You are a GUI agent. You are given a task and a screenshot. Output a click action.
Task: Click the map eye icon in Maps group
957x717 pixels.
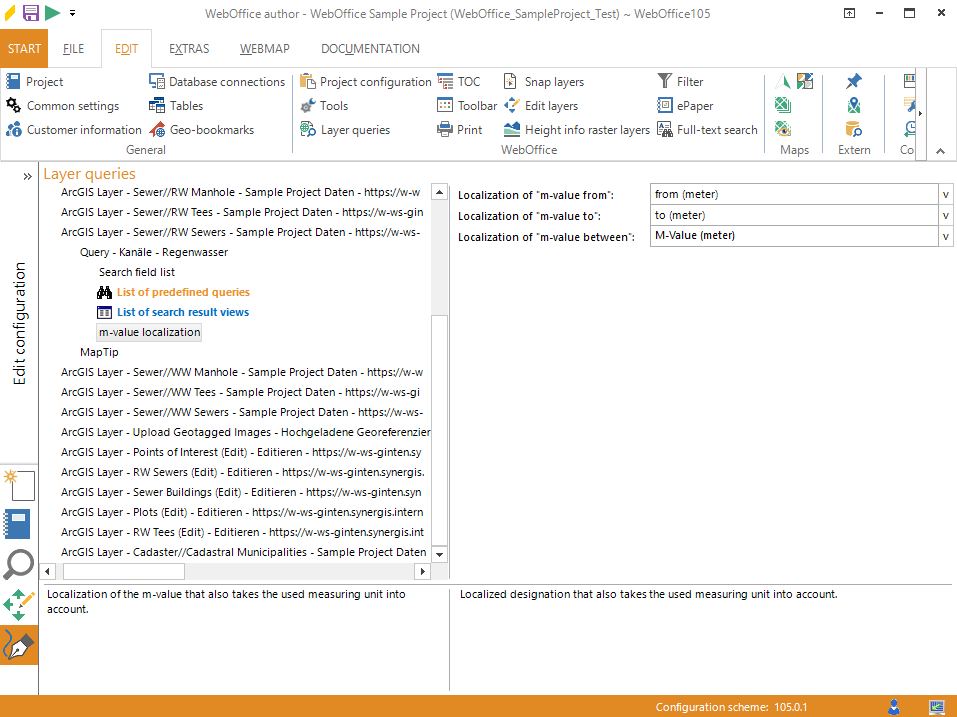[783, 129]
